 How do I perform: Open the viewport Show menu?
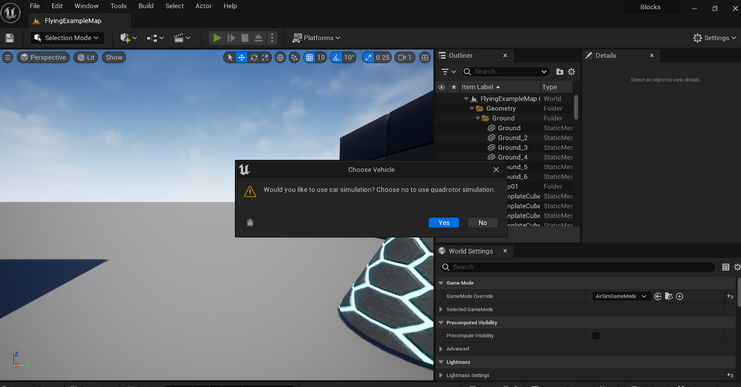pyautogui.click(x=114, y=57)
